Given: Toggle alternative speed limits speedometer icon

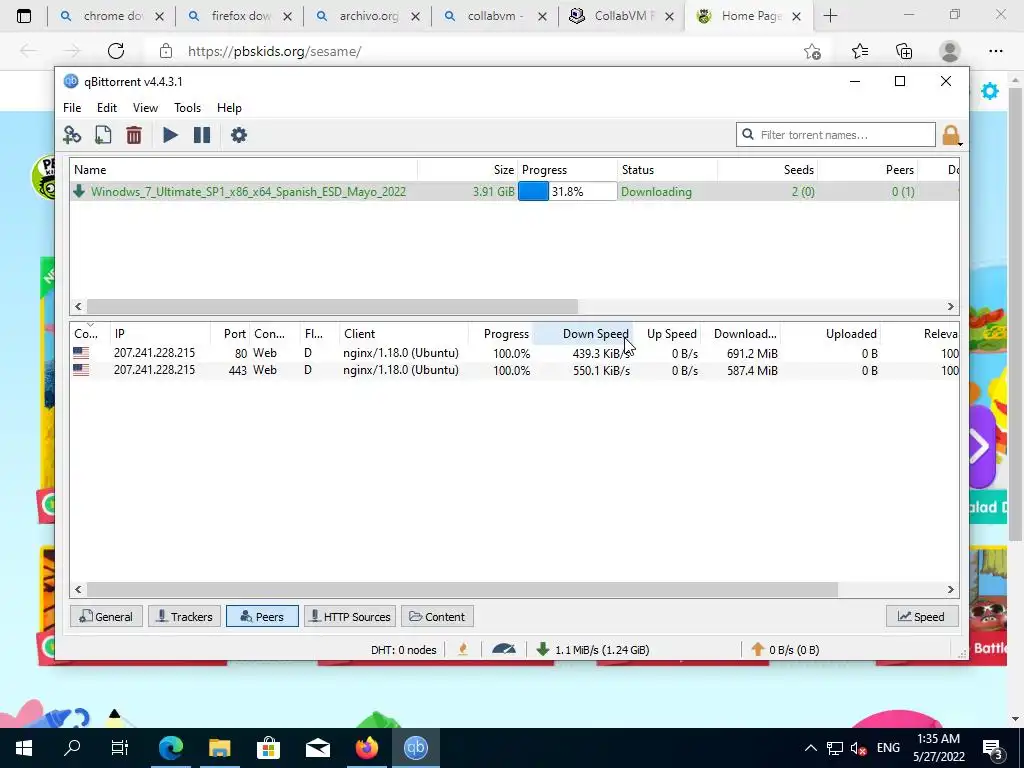Looking at the screenshot, I should click(x=504, y=649).
